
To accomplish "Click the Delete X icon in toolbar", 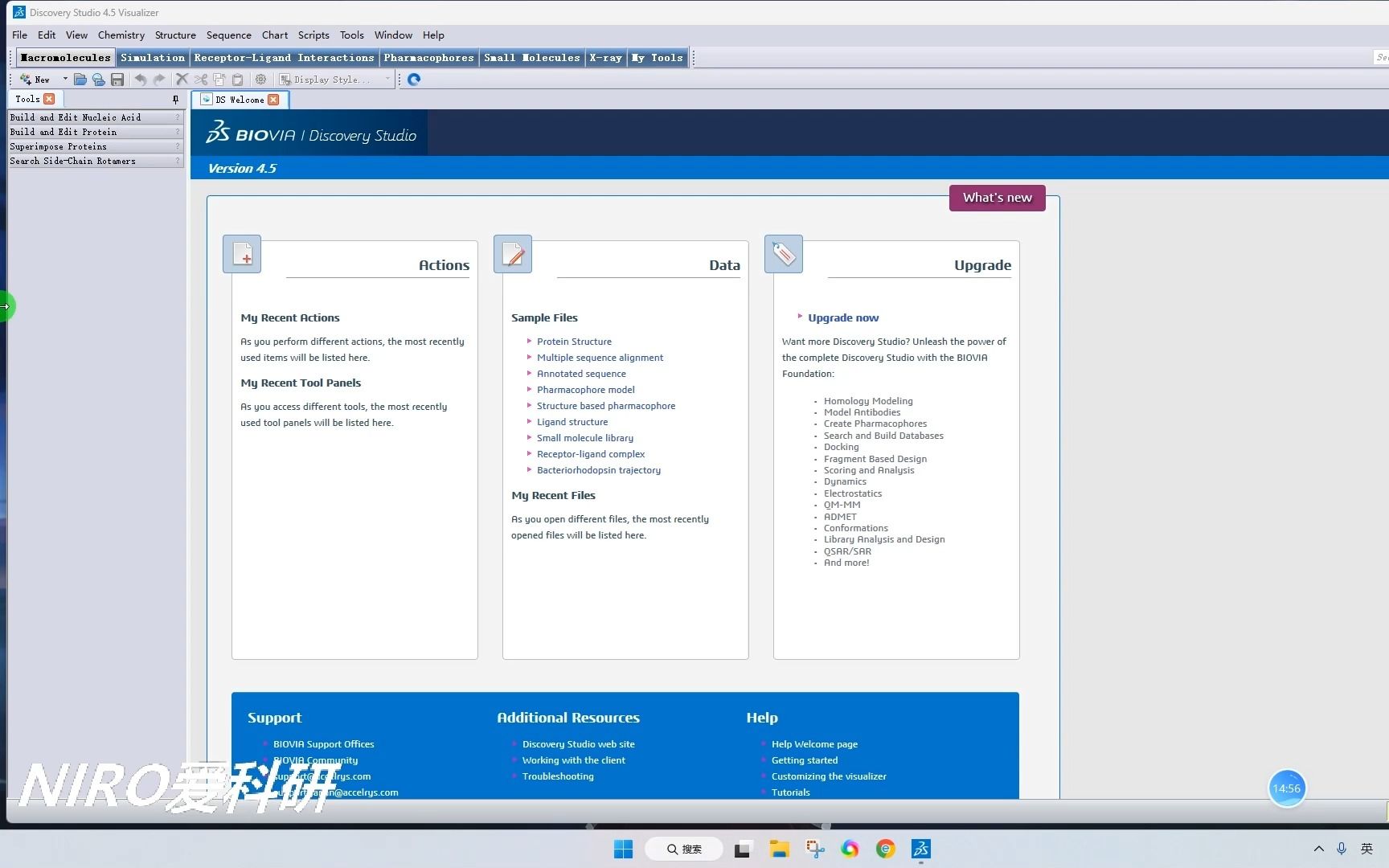I will [182, 80].
